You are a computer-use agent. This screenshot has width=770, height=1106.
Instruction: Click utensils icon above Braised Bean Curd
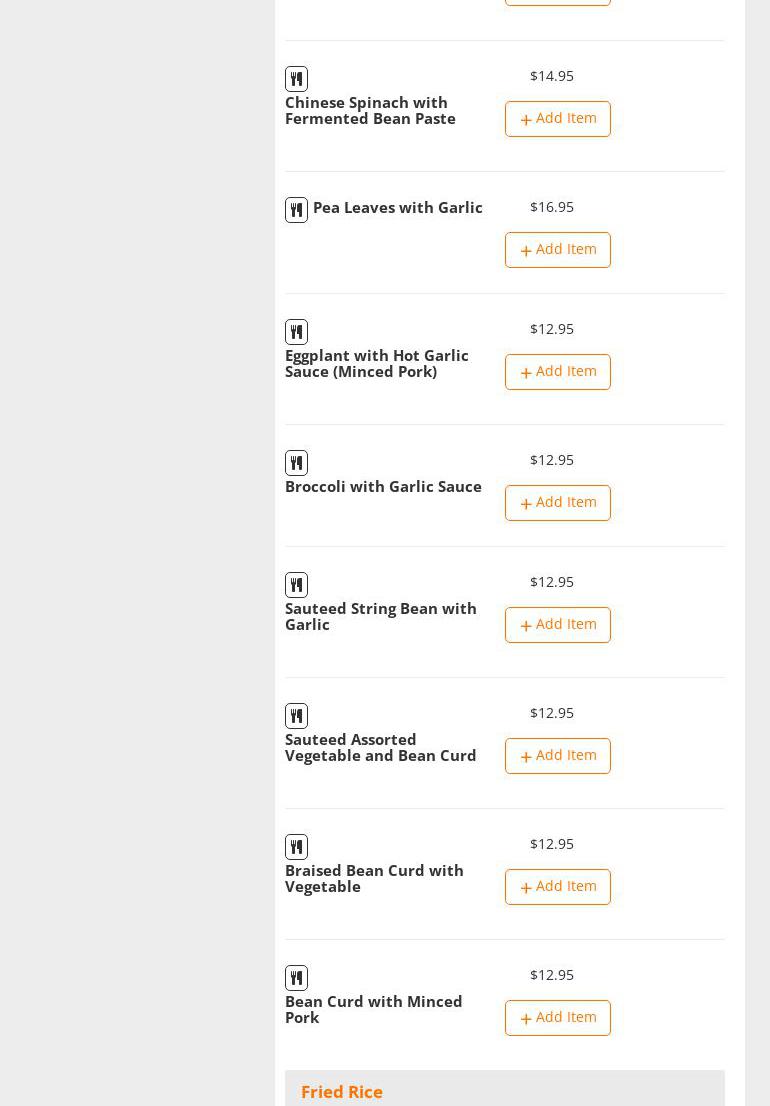coord(296,847)
